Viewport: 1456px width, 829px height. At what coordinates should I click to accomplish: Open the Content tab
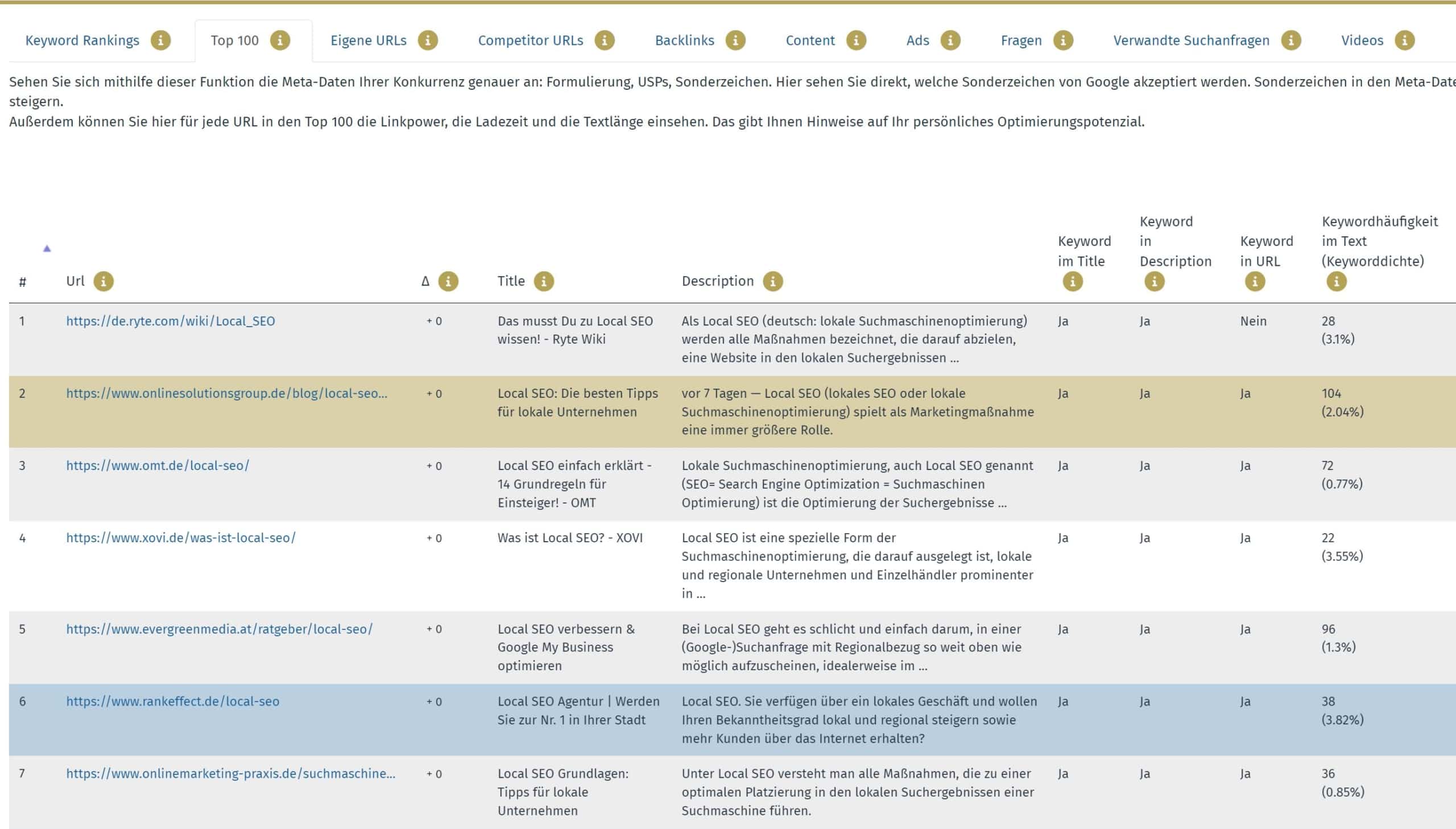810,40
